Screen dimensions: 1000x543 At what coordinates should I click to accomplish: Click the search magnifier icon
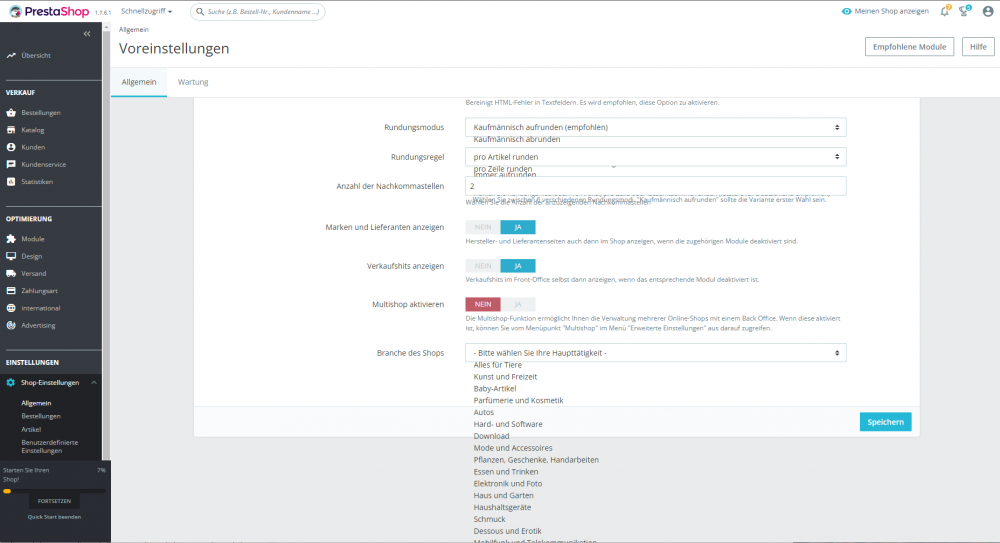[200, 11]
